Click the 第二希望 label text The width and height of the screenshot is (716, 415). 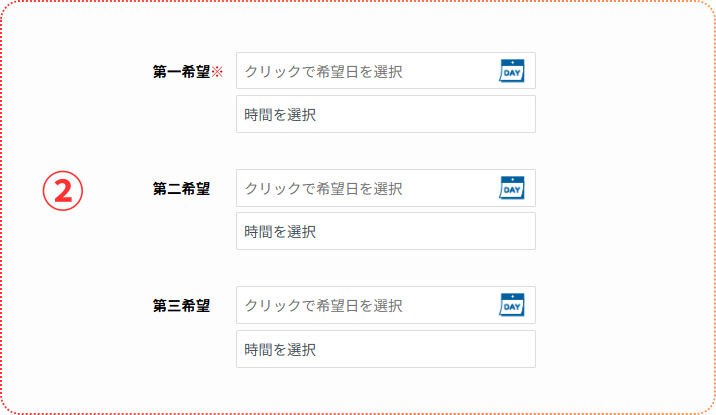181,189
